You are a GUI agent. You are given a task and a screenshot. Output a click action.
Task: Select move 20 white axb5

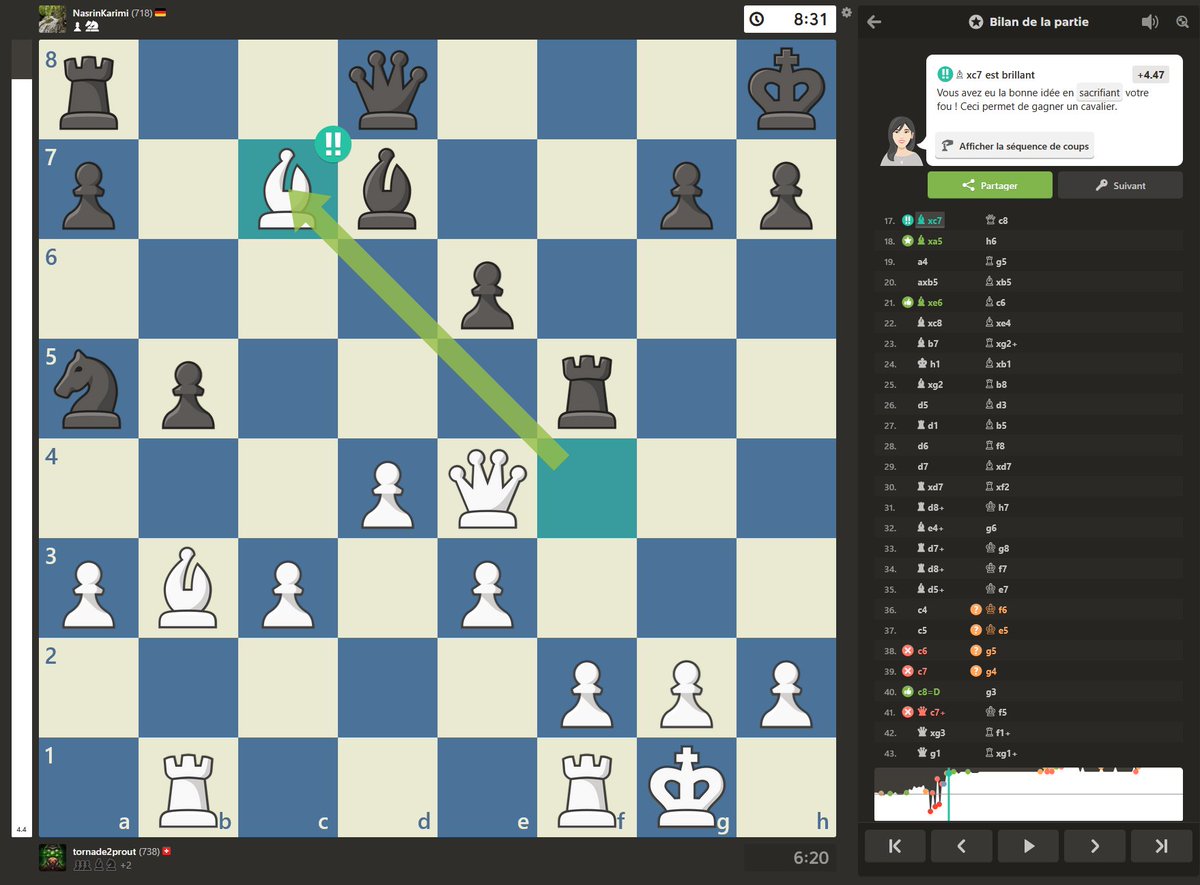(927, 282)
